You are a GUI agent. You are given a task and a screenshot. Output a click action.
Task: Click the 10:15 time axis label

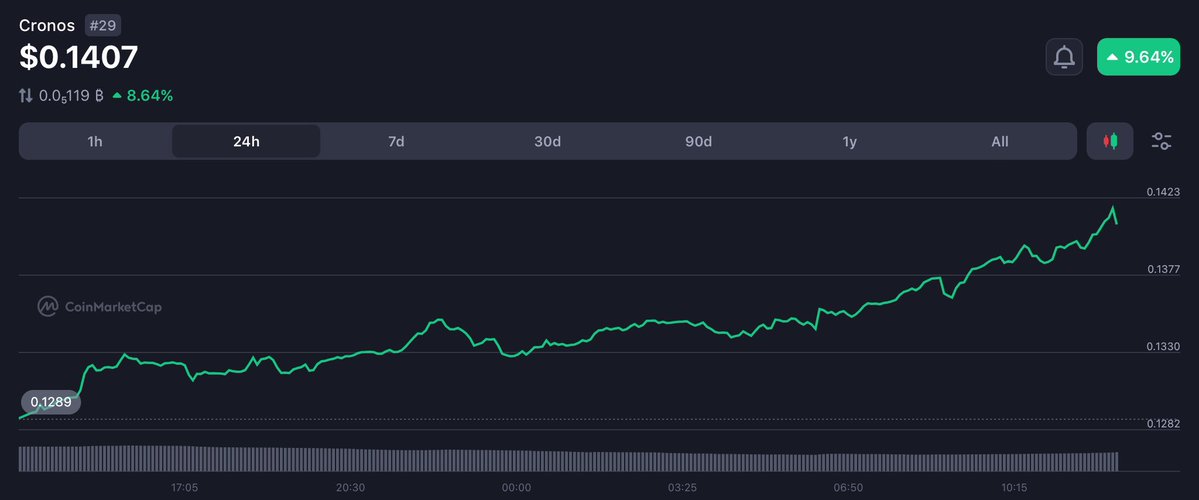(1014, 487)
